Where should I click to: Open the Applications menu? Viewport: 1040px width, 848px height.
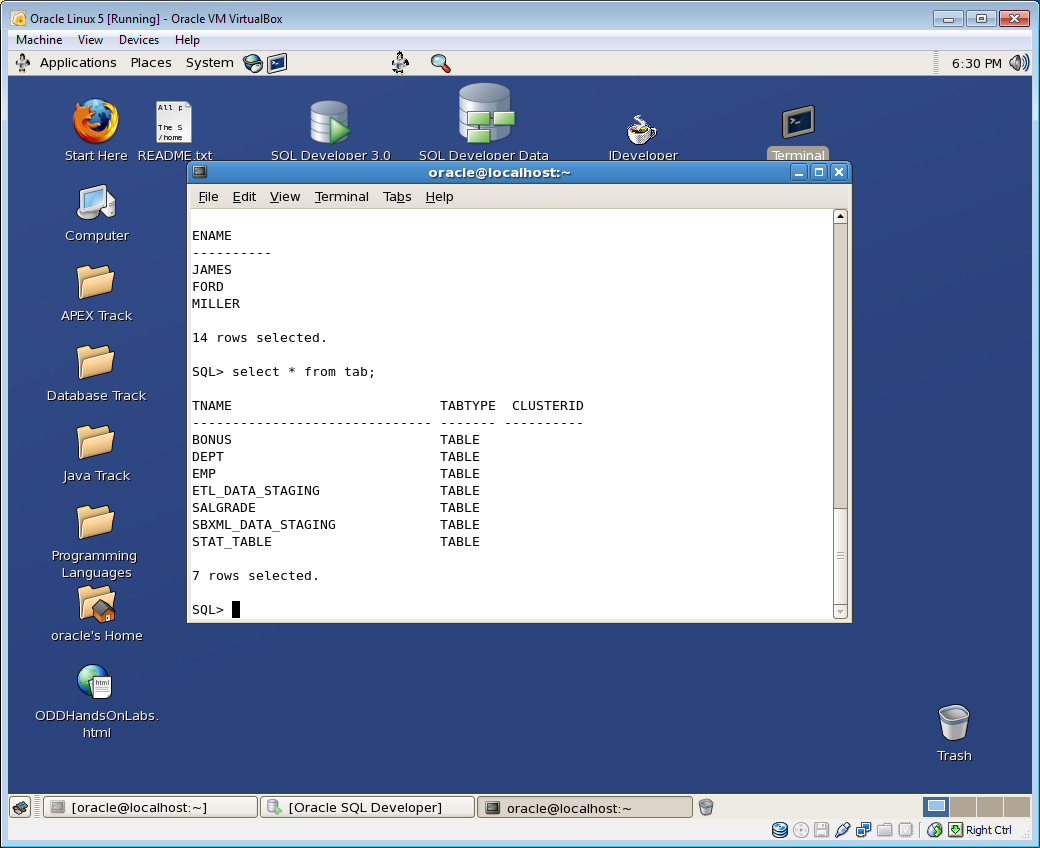[78, 63]
